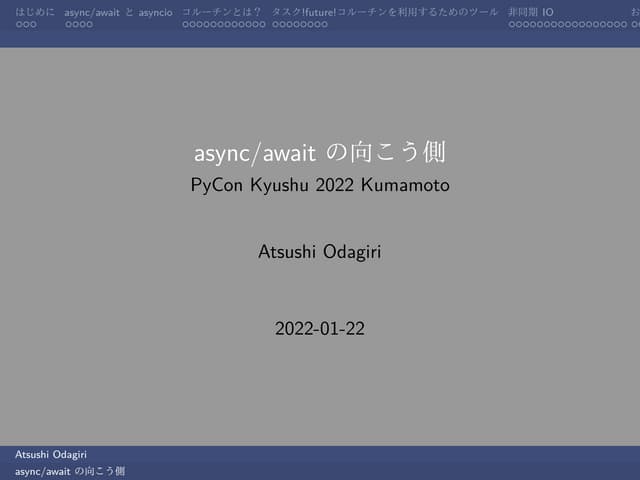
Task: Click the first dot under 非同期 IO
Action: point(512,23)
